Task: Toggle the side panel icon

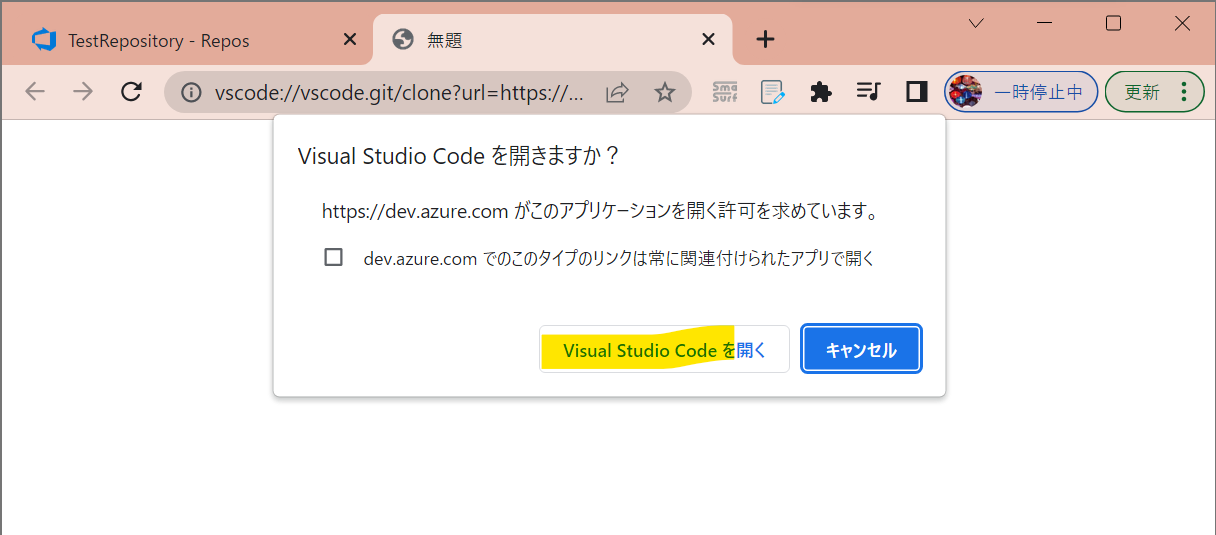Action: [x=915, y=92]
